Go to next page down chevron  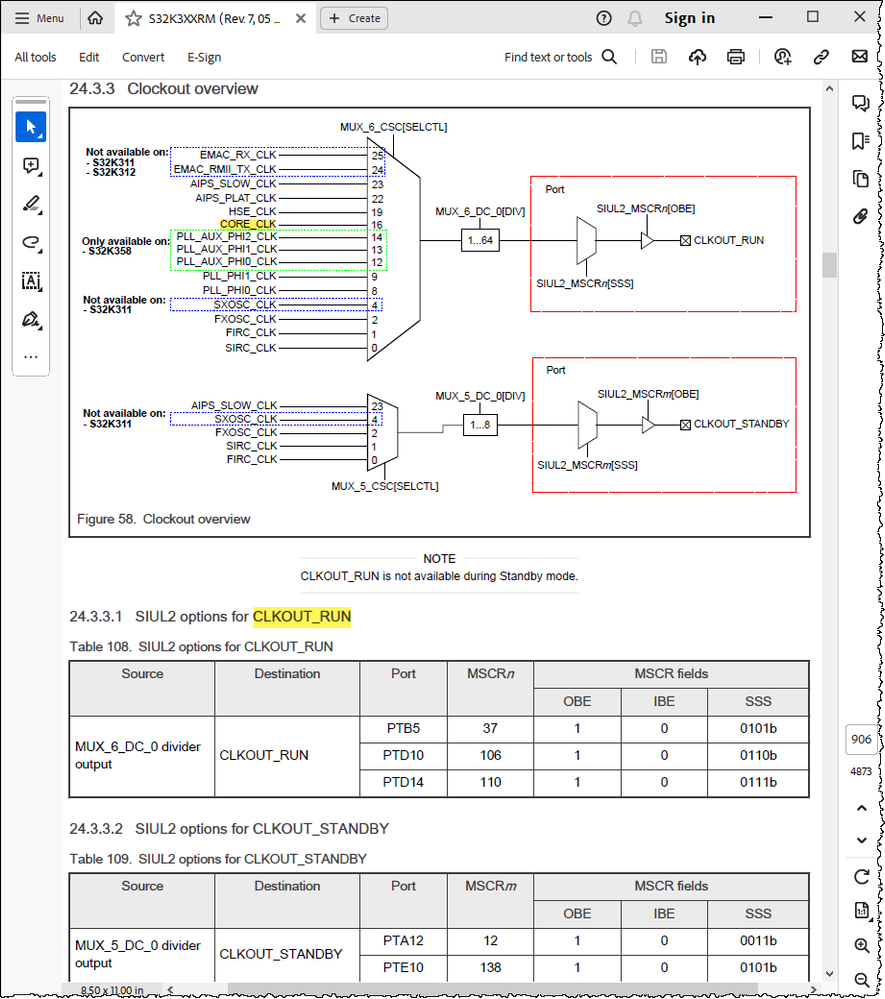[x=861, y=840]
